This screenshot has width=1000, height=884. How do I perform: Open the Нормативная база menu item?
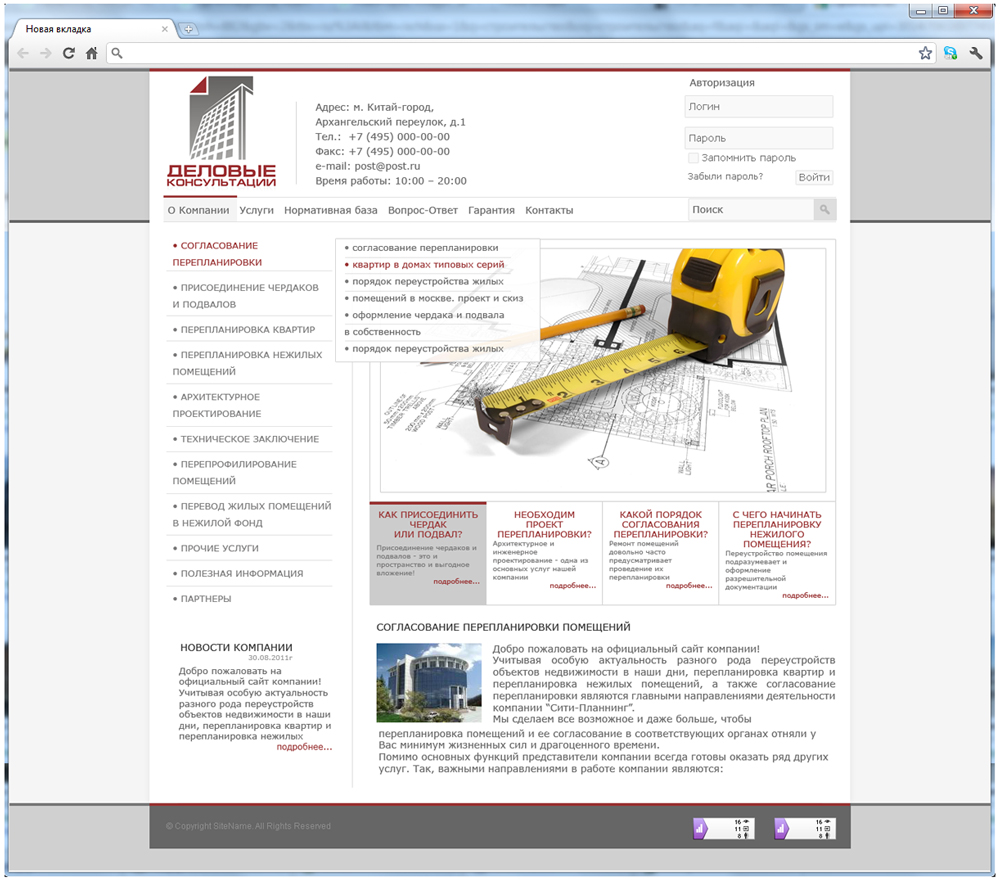tap(330, 210)
